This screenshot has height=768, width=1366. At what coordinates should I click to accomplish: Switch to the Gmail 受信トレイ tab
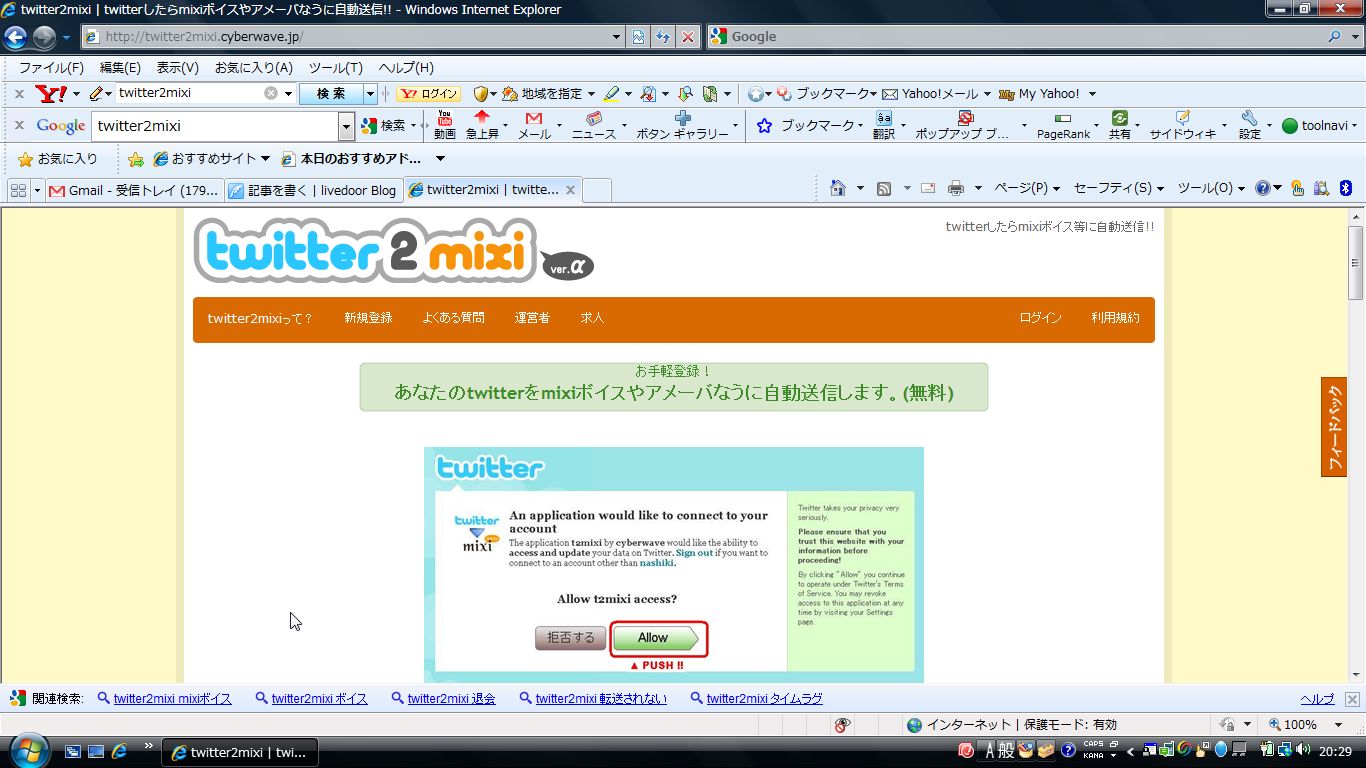134,190
